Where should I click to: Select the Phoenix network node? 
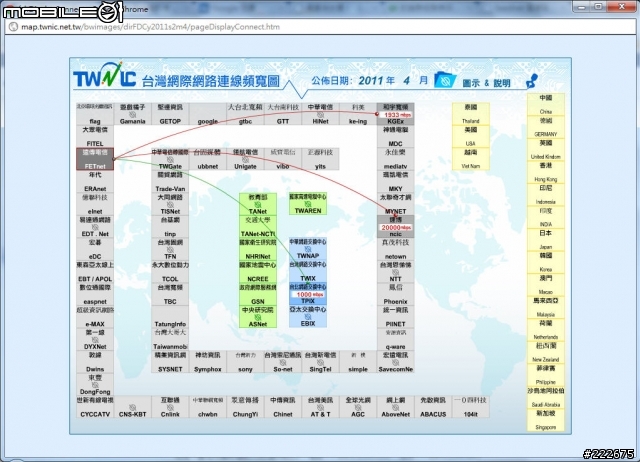(395, 294)
